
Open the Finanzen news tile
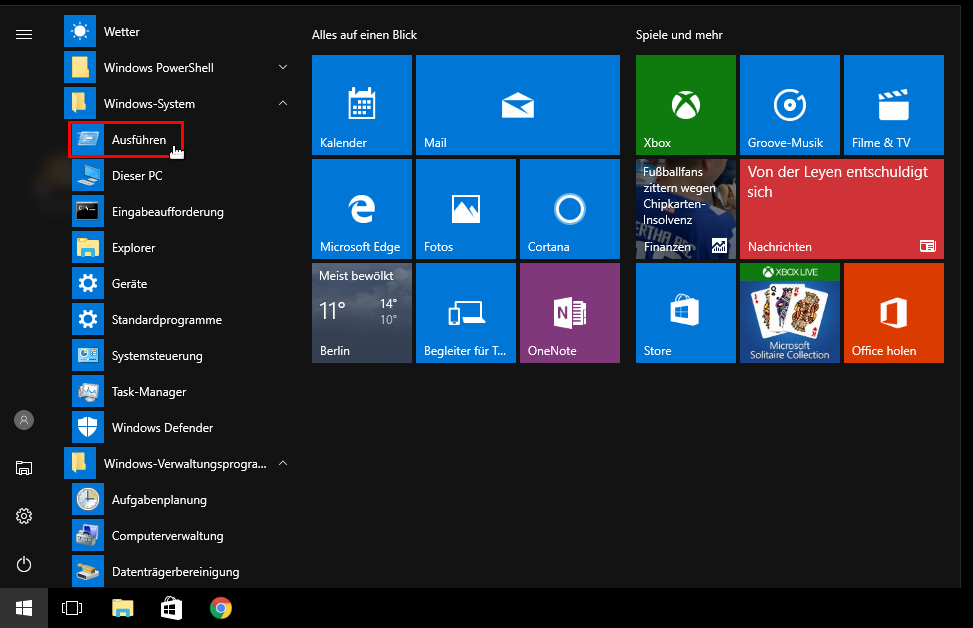click(686, 209)
